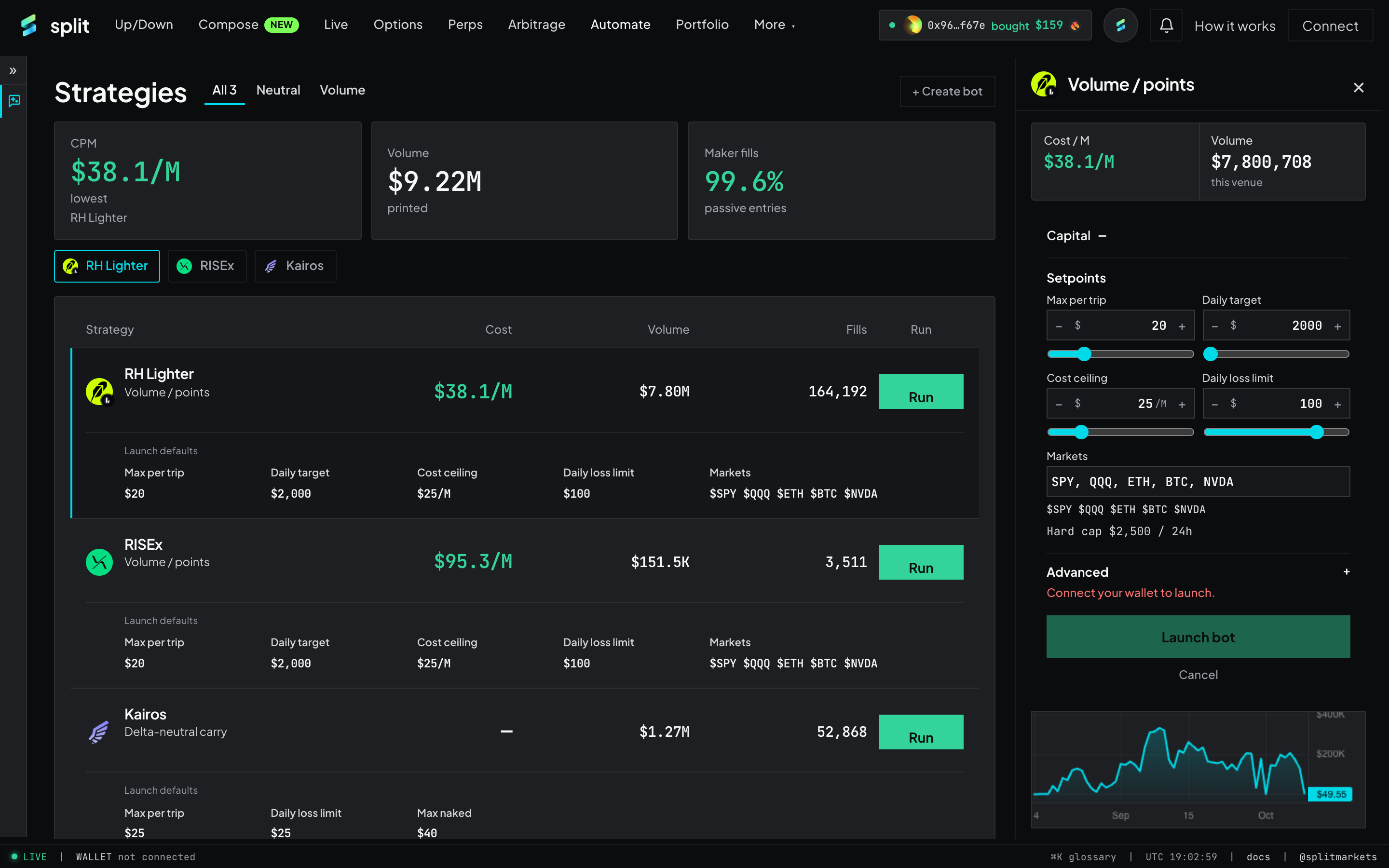The height and width of the screenshot is (868, 1389).
Task: Expand the sidebar with double-chevron icon
Action: tap(13, 70)
